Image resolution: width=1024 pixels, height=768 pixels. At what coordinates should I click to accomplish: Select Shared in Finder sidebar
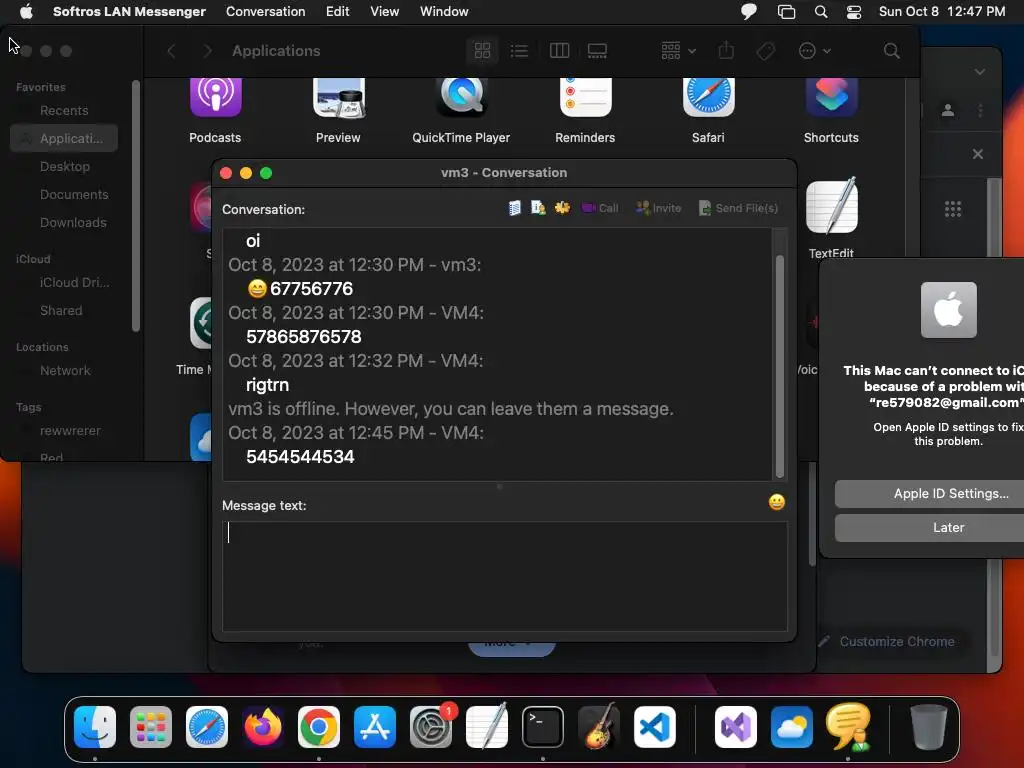61,311
